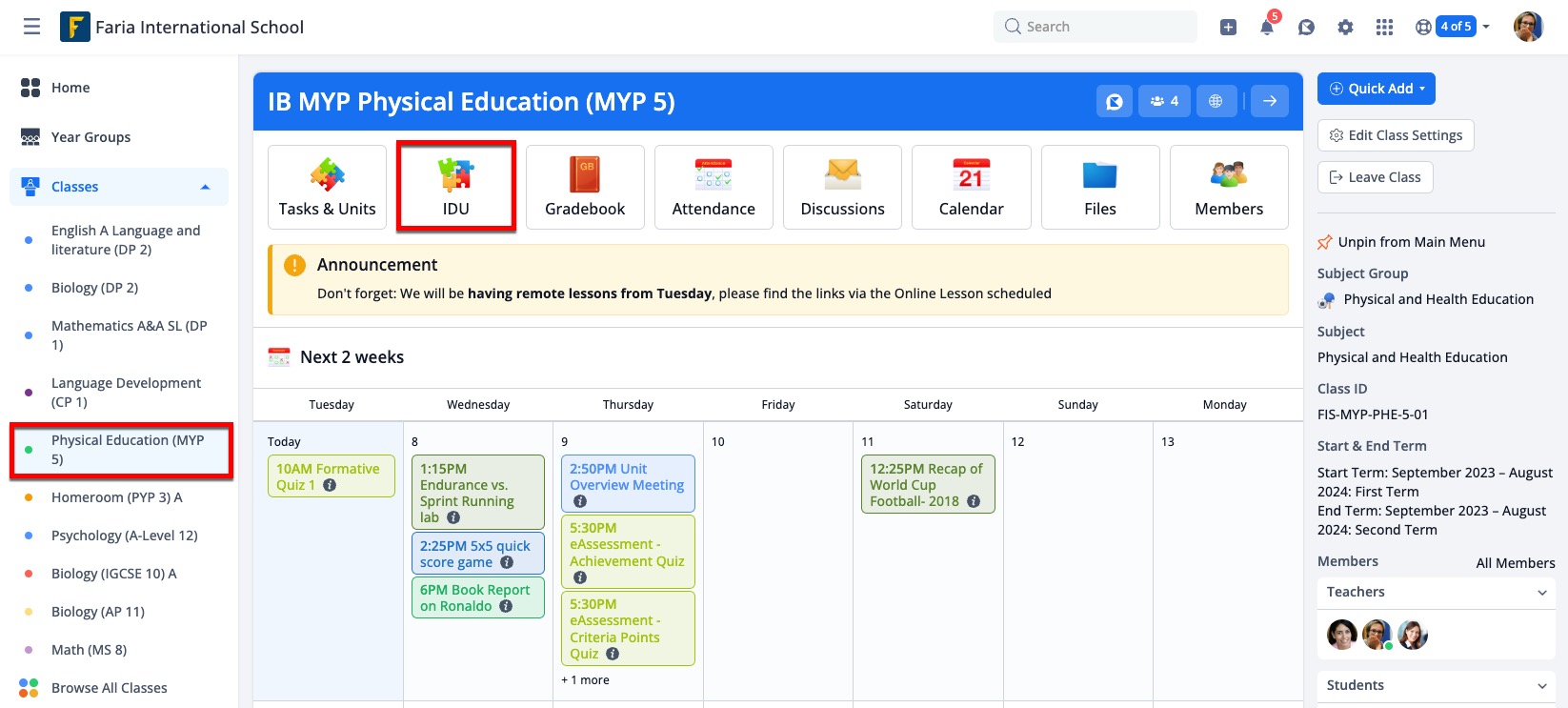Open the Files folder tile
1568x708 pixels.
[1099, 188]
